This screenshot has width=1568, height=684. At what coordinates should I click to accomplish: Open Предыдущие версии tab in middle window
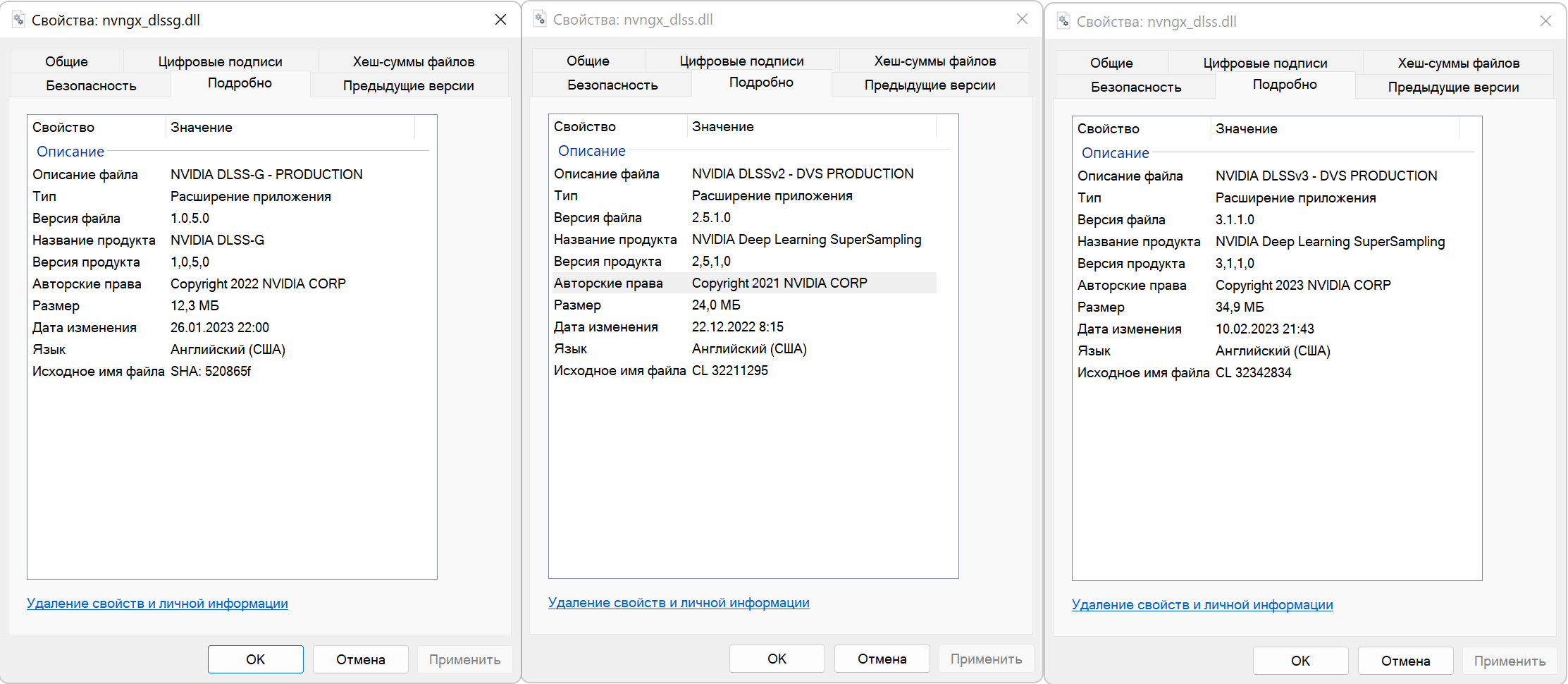pos(930,85)
